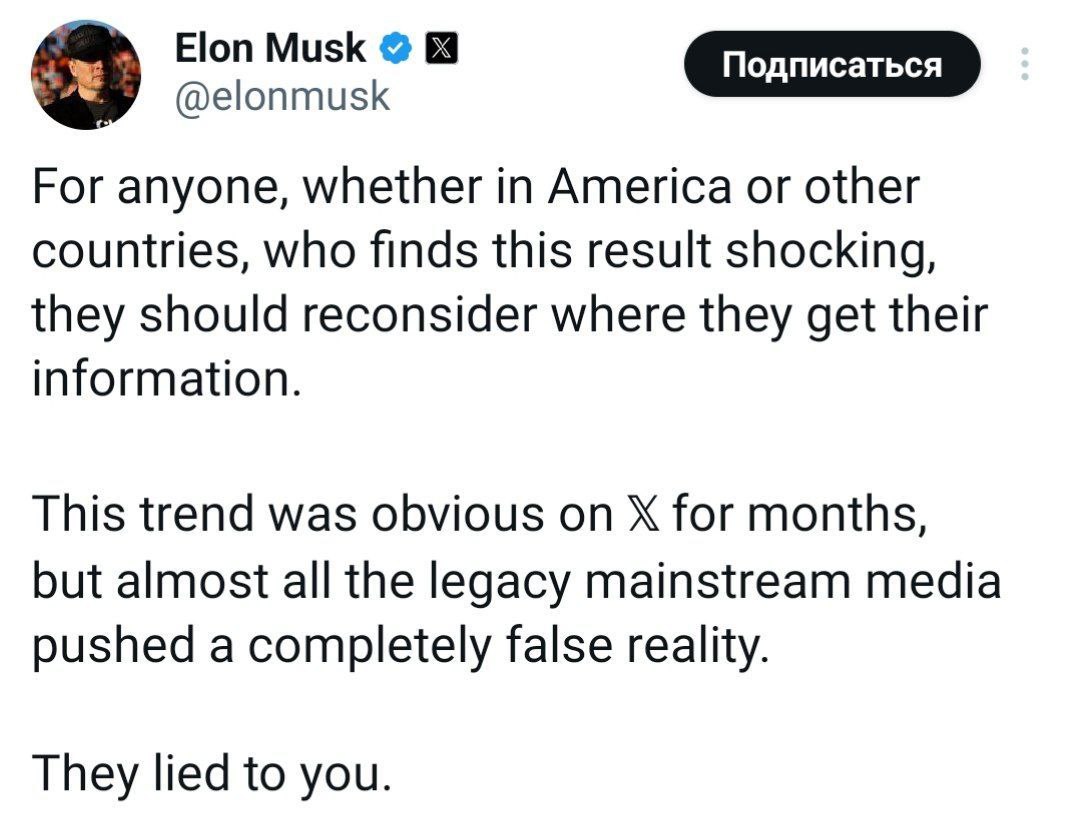Click the word "information." ending first paragraph
Screen dimensions: 1080x827
(x=167, y=379)
